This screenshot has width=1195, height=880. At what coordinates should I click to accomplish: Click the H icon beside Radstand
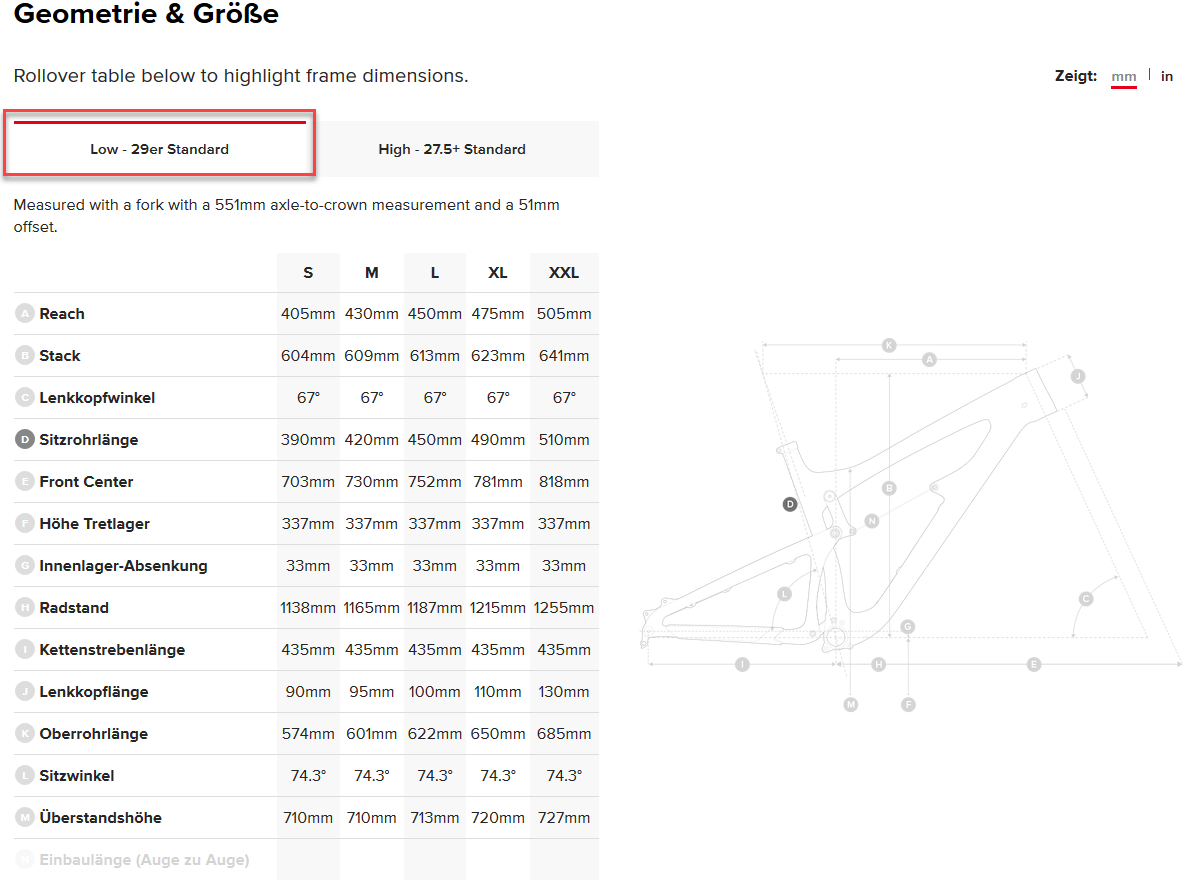pos(25,608)
